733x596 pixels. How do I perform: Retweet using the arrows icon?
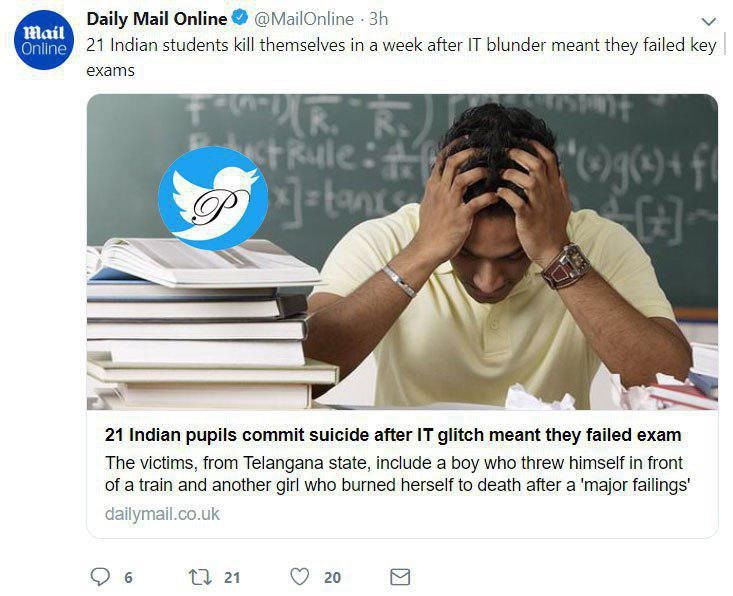[201, 577]
